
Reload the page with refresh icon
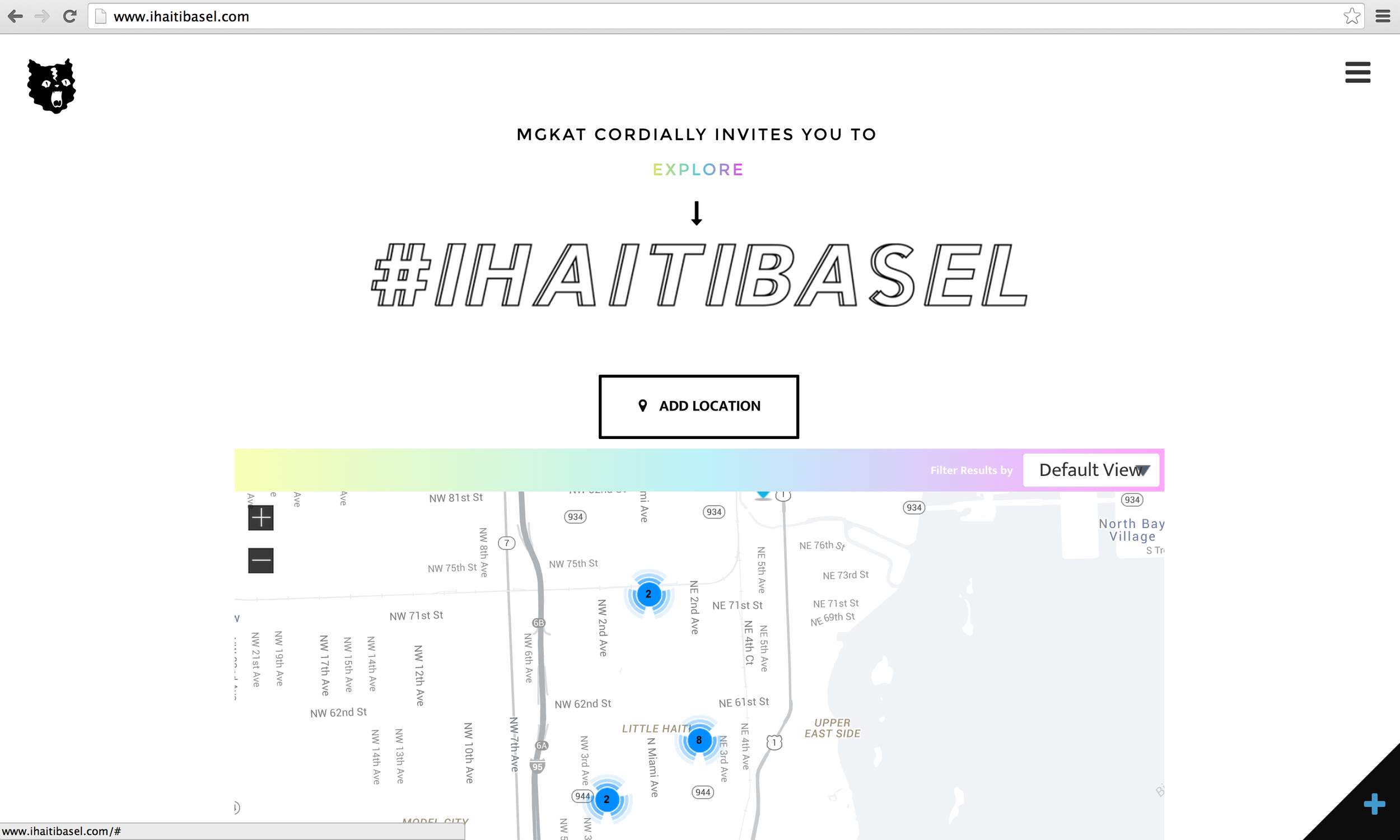tap(69, 16)
